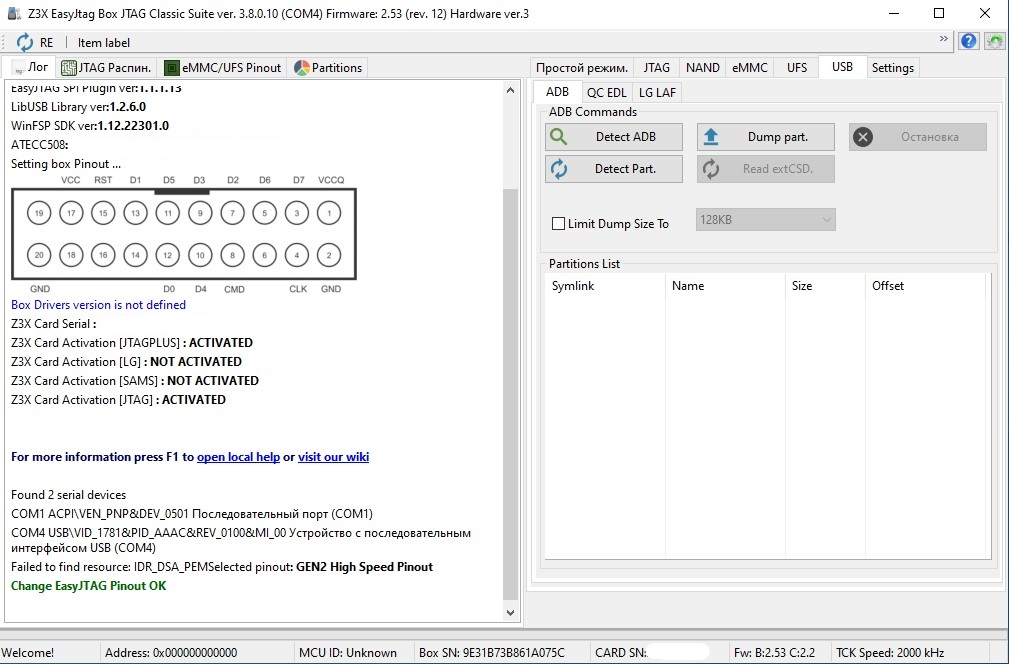1009x664 pixels.
Task: Click pin 8 CMD in pinout diagram
Action: (232, 255)
